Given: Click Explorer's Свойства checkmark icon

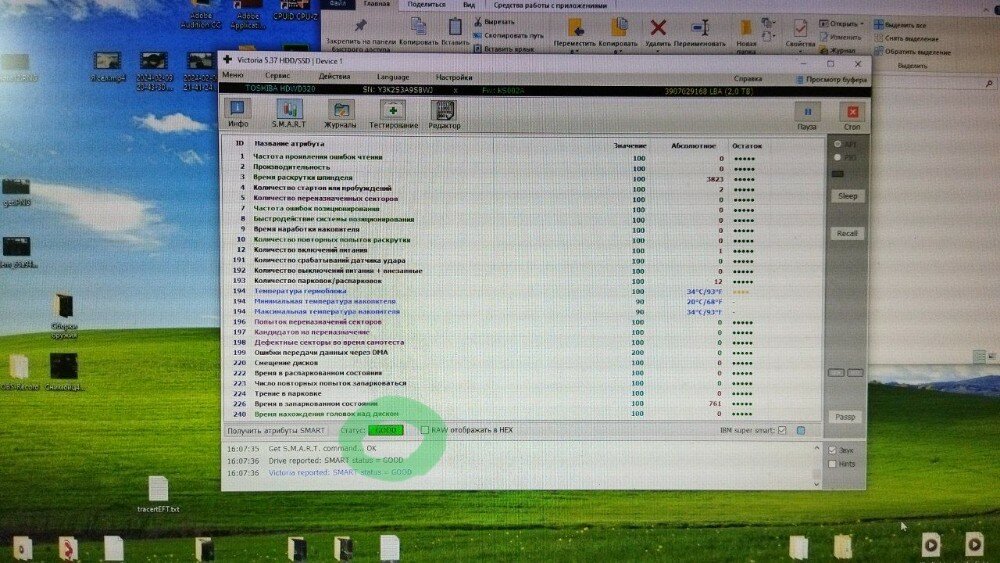Looking at the screenshot, I should pos(800,28).
